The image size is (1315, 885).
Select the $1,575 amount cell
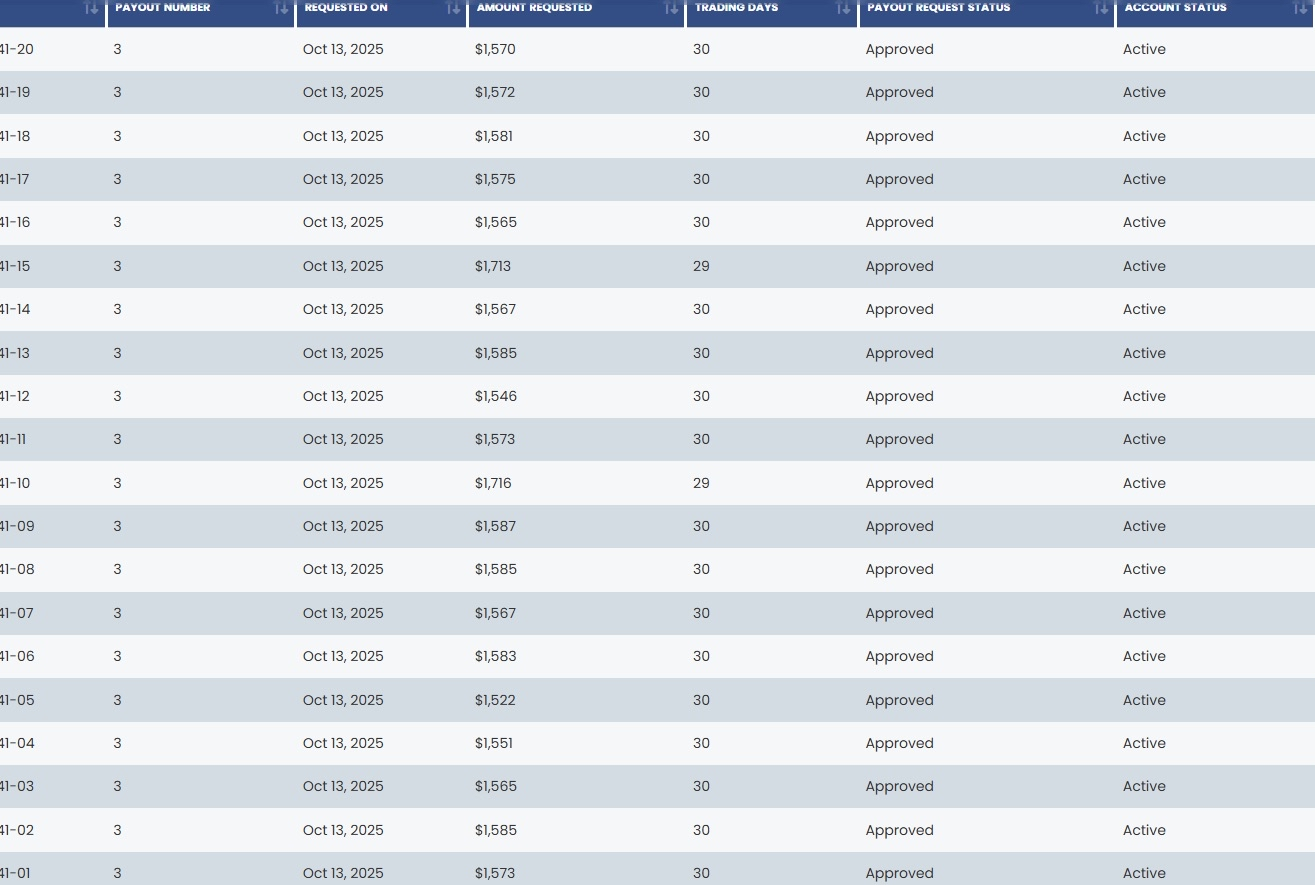coord(495,179)
